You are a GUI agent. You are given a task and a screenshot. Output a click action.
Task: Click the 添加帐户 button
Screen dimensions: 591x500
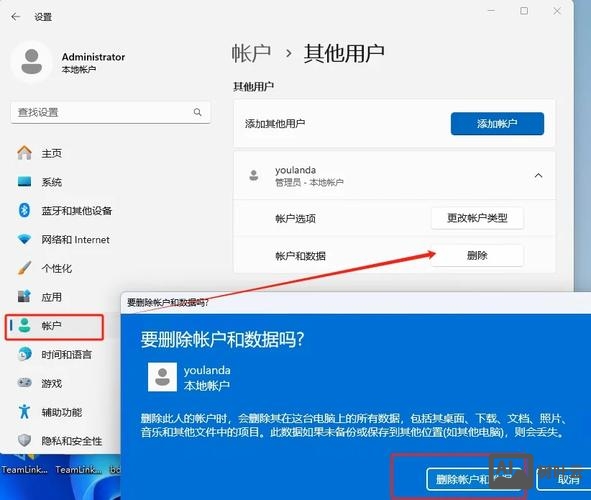(x=497, y=123)
